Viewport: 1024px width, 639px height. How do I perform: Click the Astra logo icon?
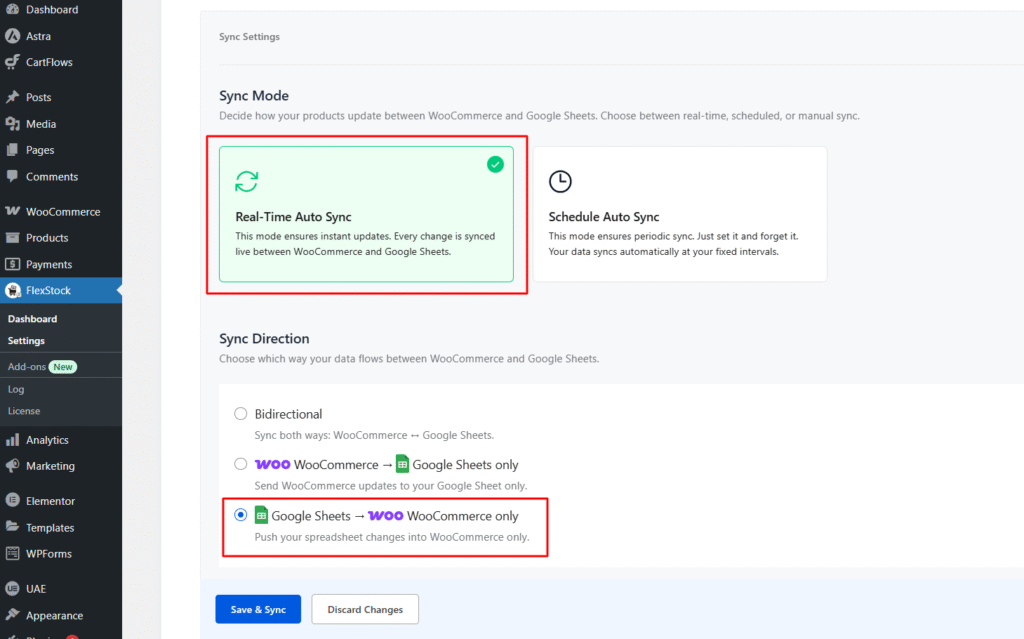[x=12, y=36]
